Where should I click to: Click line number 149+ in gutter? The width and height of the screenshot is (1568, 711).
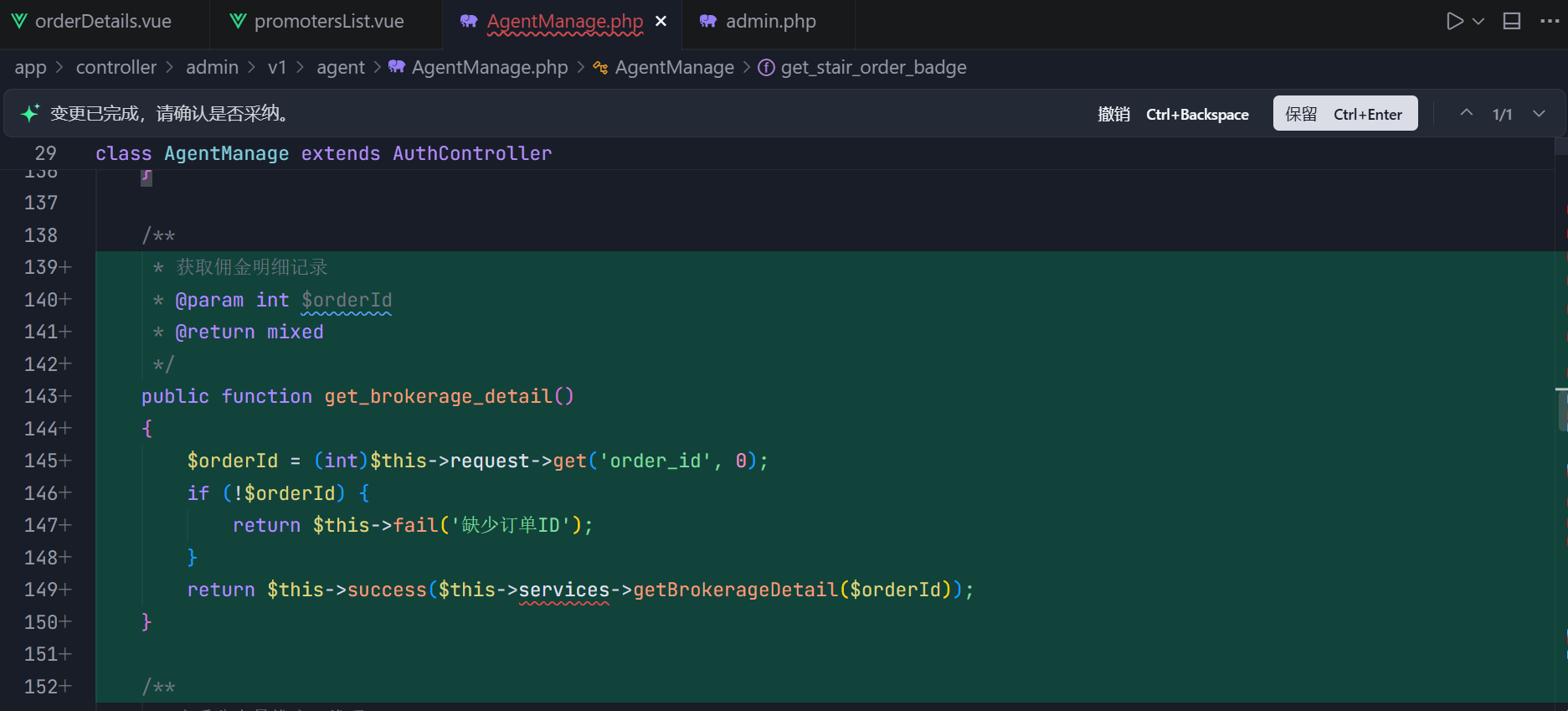click(x=48, y=590)
